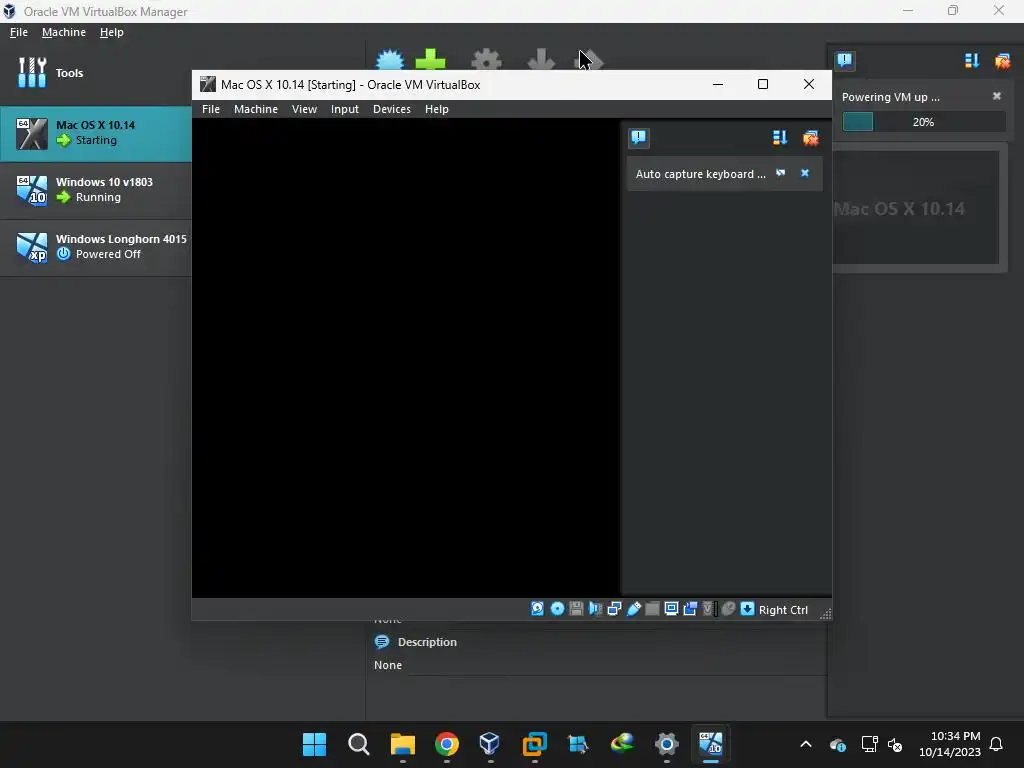Select the Mac OS X 10.14 VM entry
The height and width of the screenshot is (768, 1024).
click(x=96, y=133)
